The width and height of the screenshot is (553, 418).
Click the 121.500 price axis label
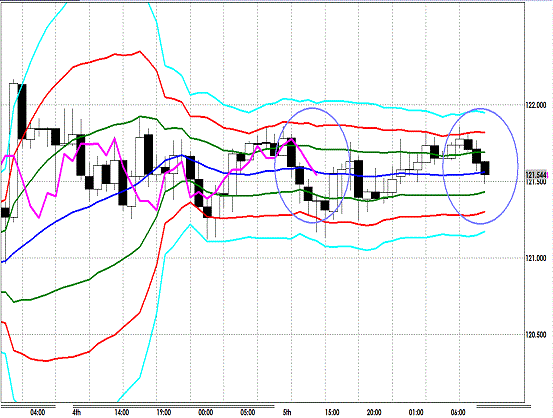pos(536,182)
